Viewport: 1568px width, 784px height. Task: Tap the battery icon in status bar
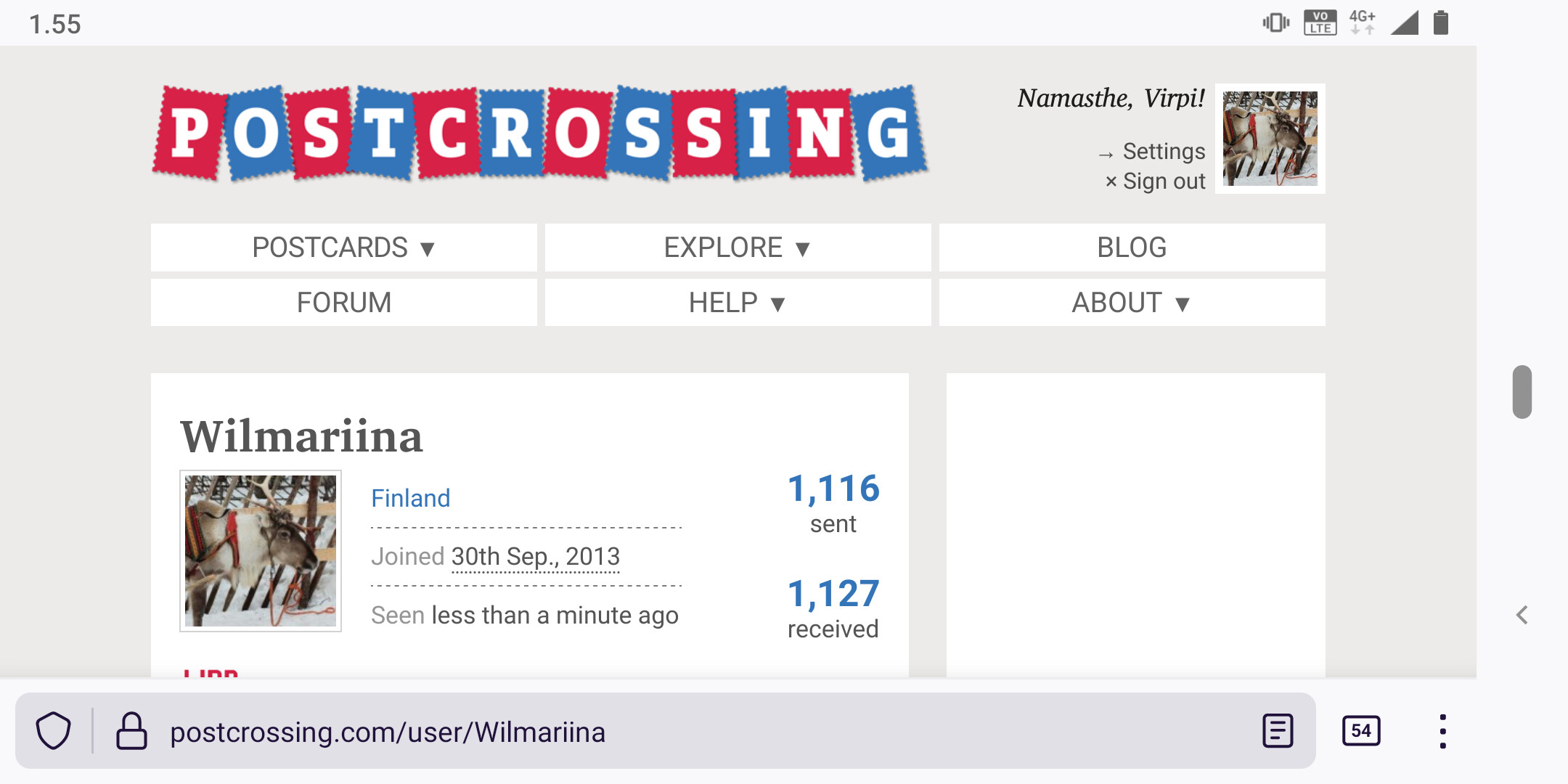point(1441,23)
